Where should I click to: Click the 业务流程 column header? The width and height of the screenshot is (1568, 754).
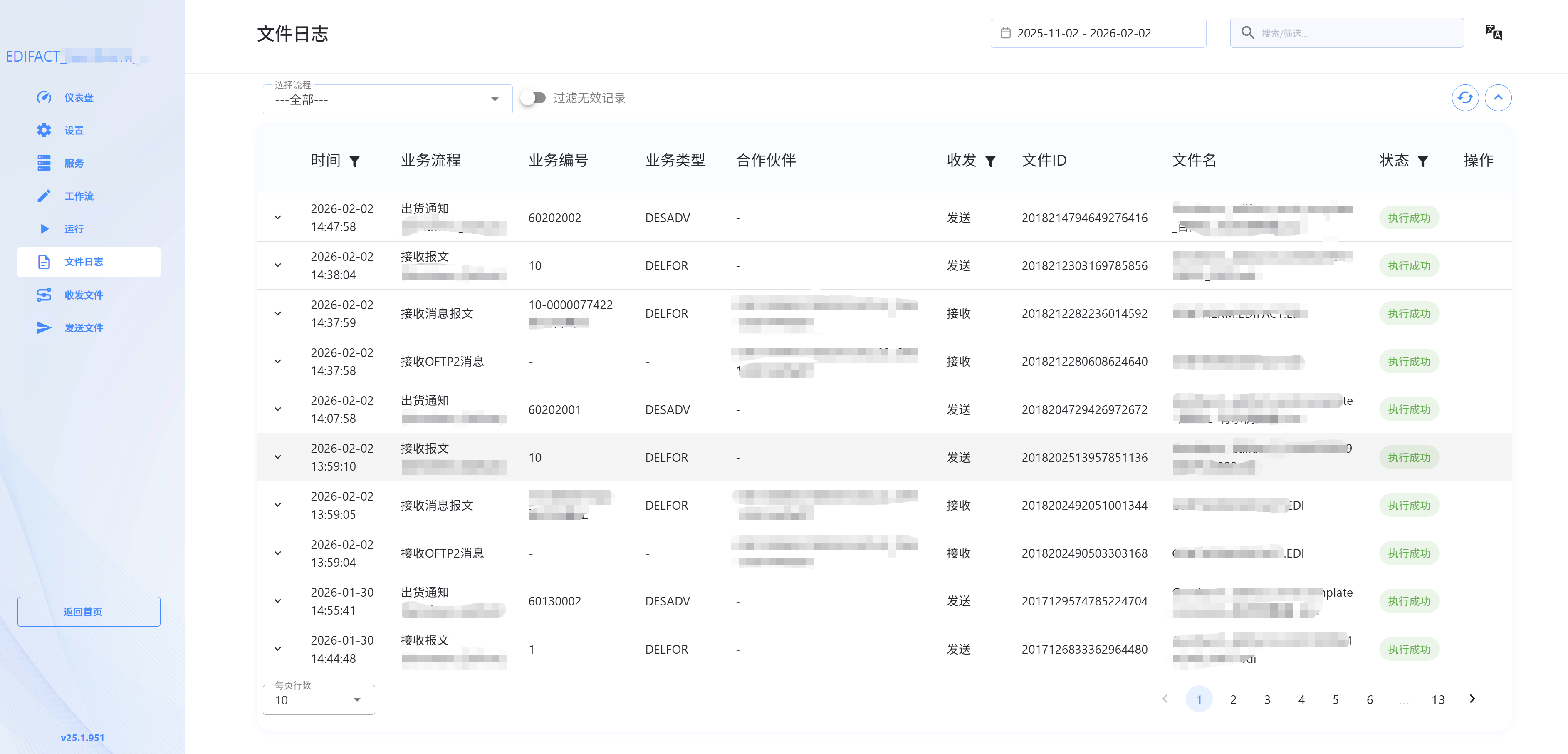pyautogui.click(x=431, y=160)
